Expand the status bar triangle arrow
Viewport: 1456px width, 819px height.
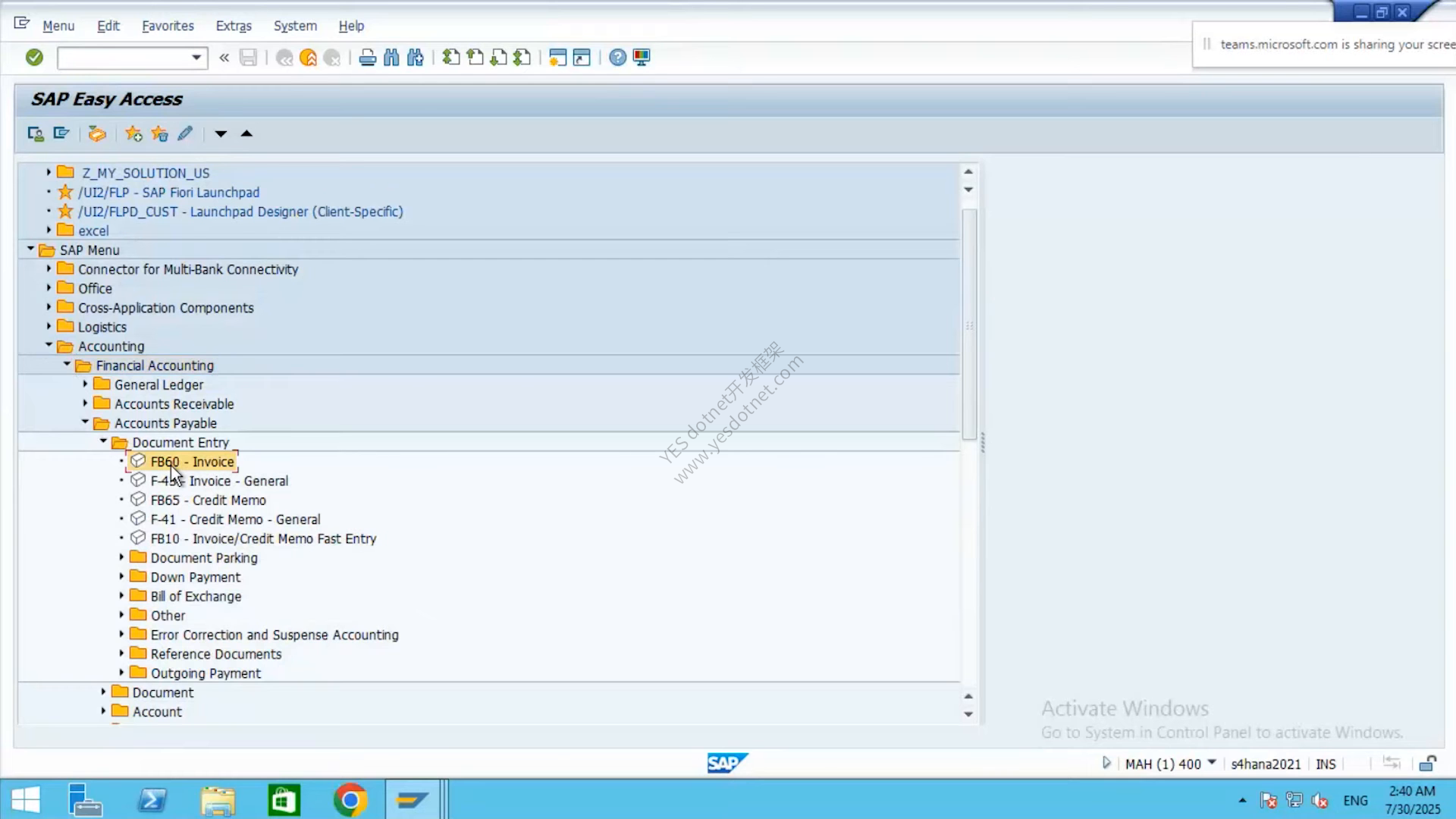(1106, 763)
